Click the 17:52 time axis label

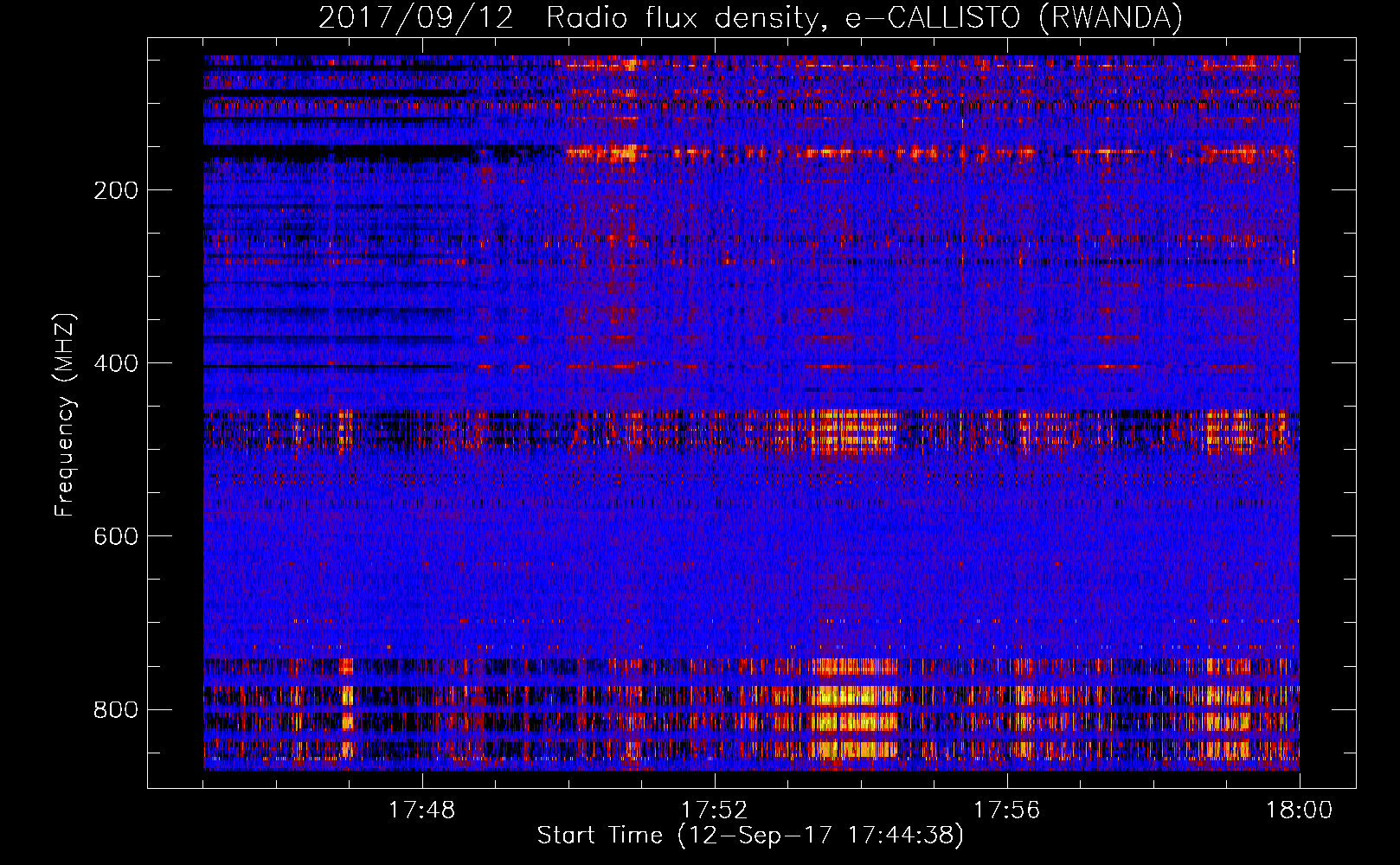point(714,811)
